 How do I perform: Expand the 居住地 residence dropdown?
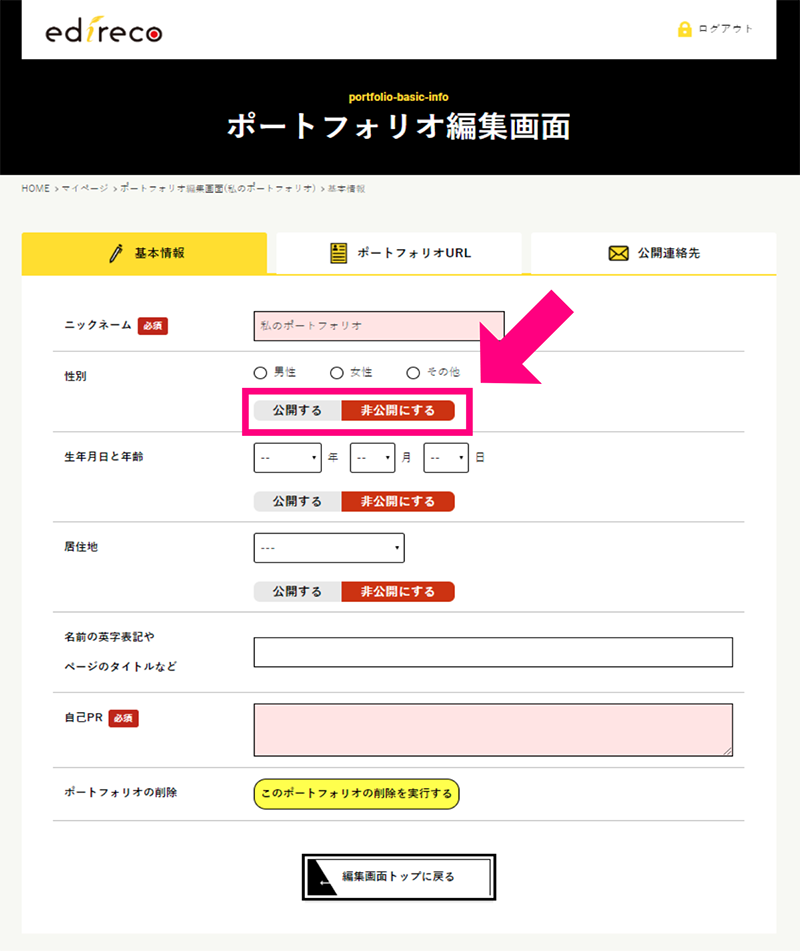(x=329, y=548)
